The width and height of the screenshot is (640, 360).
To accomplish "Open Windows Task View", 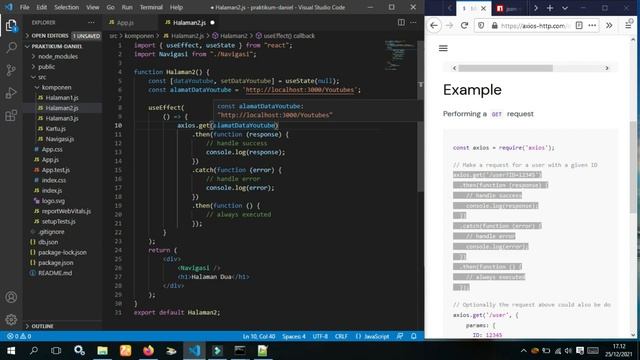I will point(56,351).
